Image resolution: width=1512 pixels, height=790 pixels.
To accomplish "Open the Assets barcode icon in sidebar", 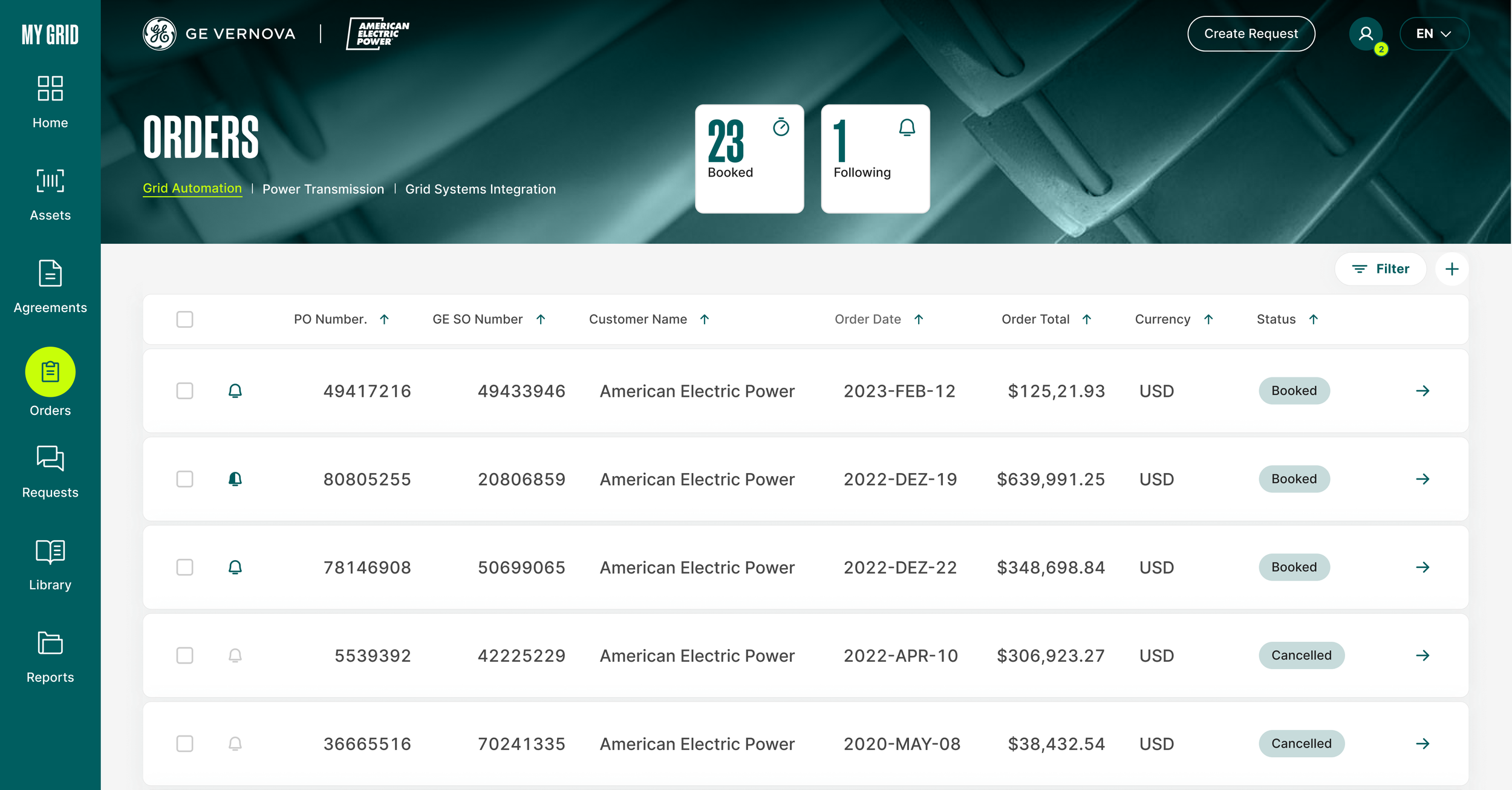I will (50, 181).
